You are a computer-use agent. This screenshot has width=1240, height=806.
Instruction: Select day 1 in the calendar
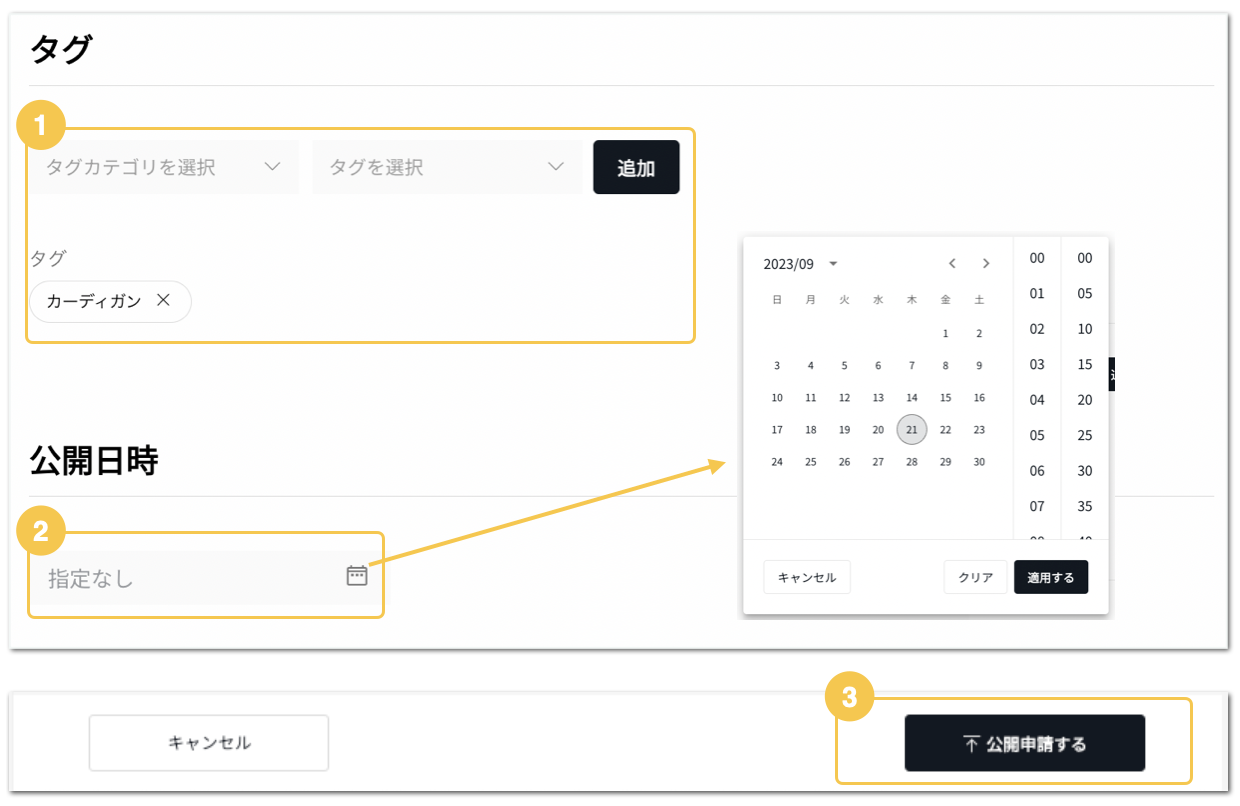(946, 334)
